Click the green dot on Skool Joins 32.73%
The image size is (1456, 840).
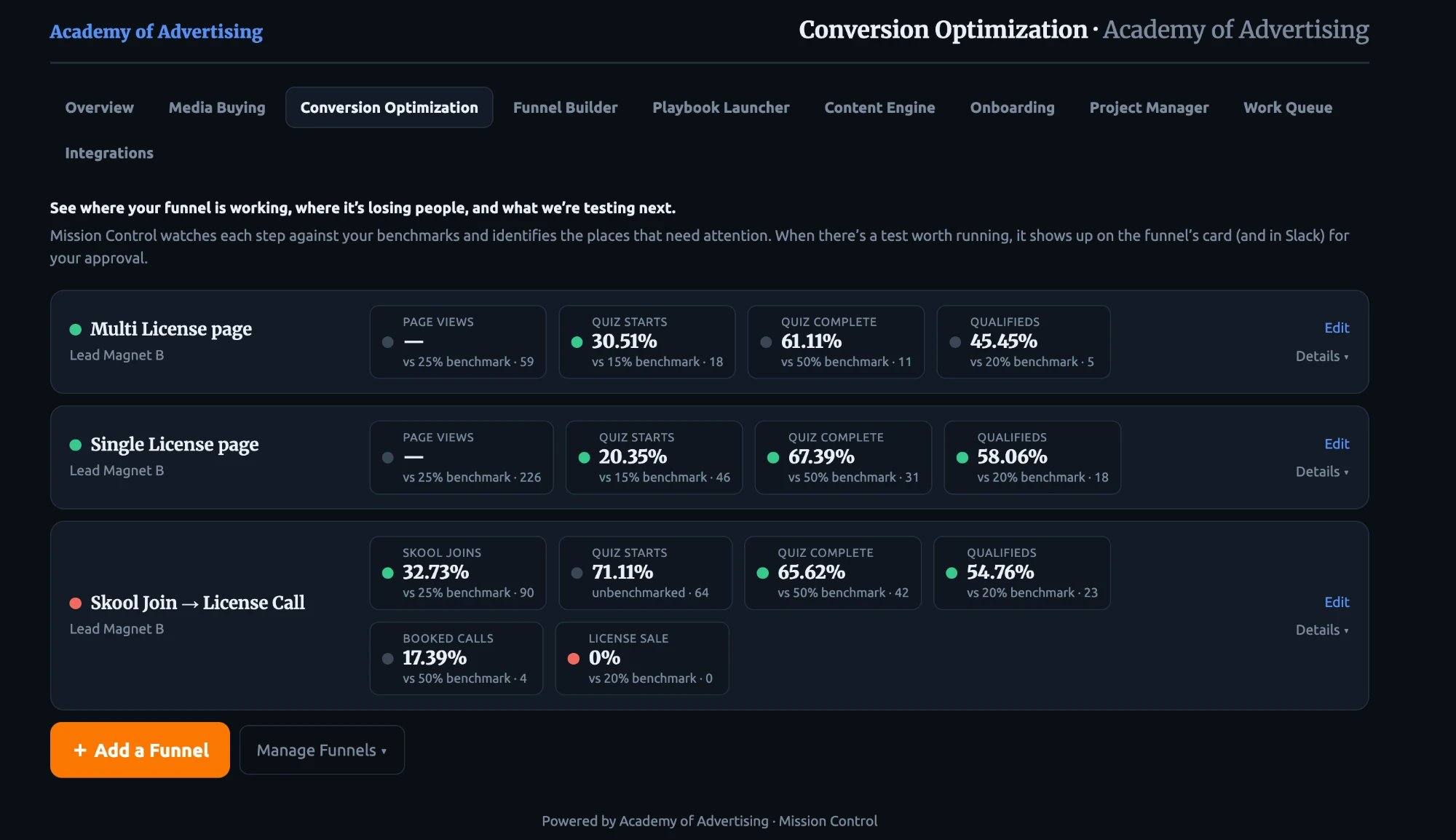(388, 573)
